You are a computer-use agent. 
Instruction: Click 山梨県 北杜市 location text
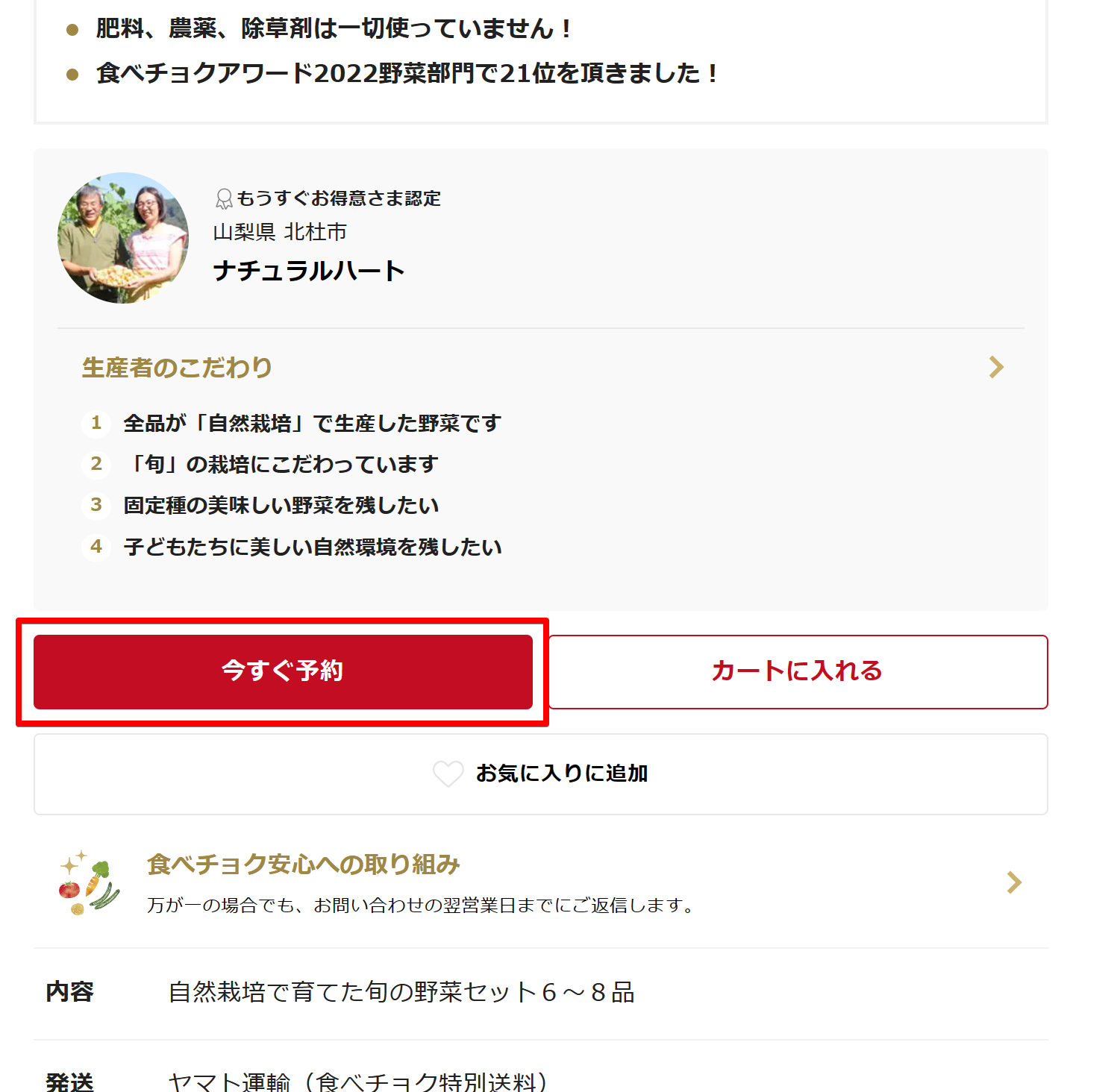pos(280,232)
